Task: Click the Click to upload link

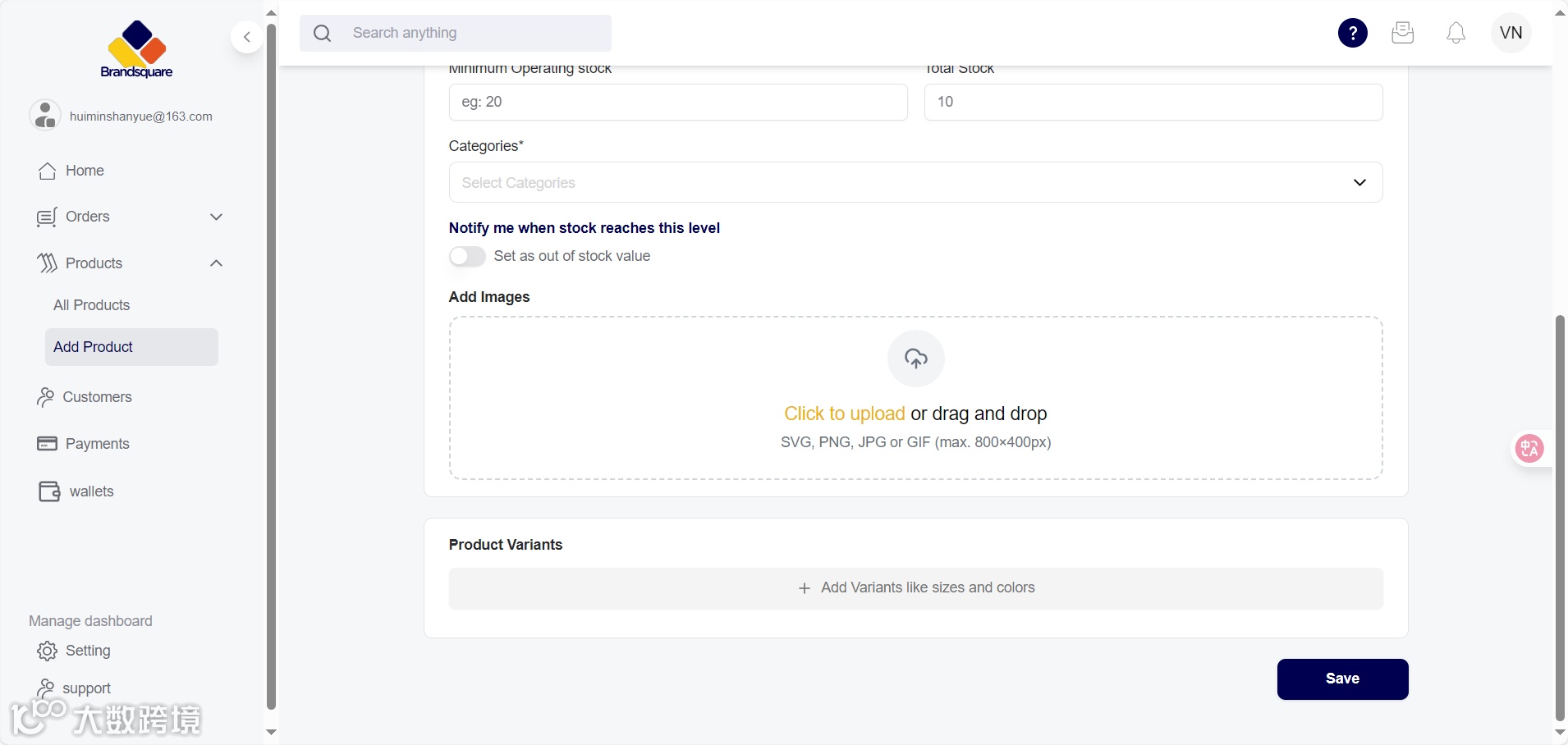Action: (844, 414)
